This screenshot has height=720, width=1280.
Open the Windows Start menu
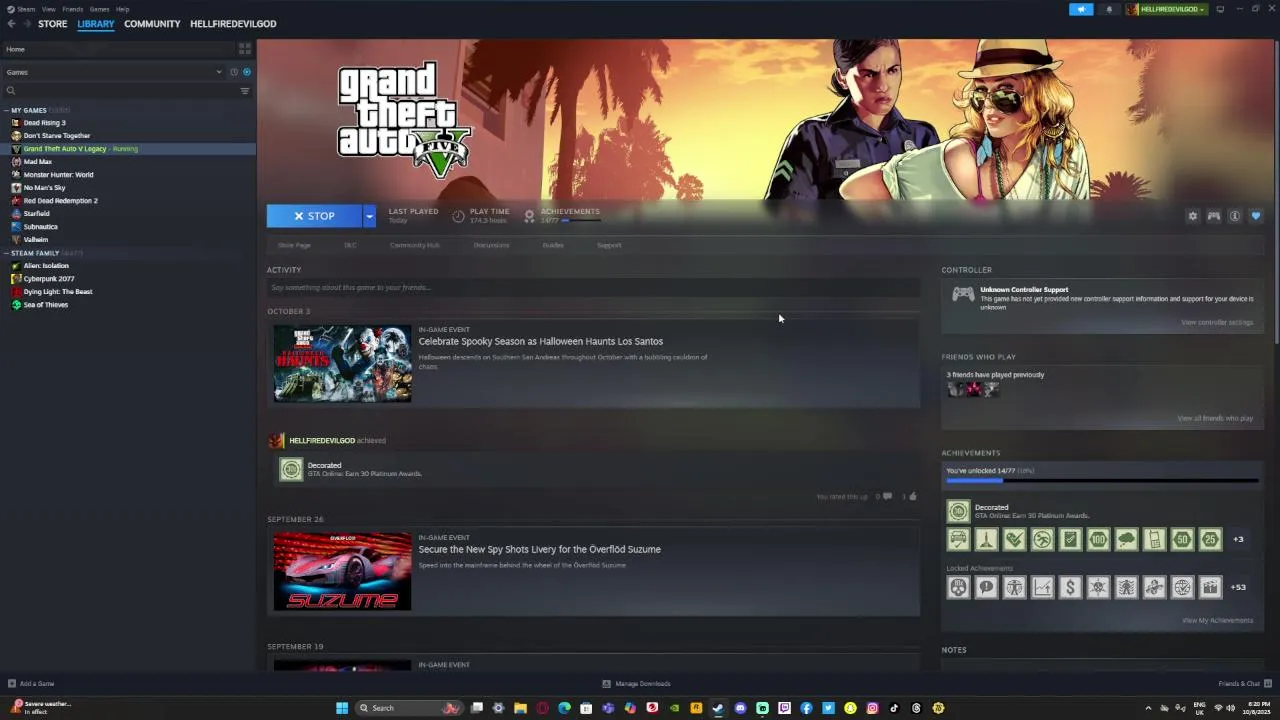(x=342, y=708)
